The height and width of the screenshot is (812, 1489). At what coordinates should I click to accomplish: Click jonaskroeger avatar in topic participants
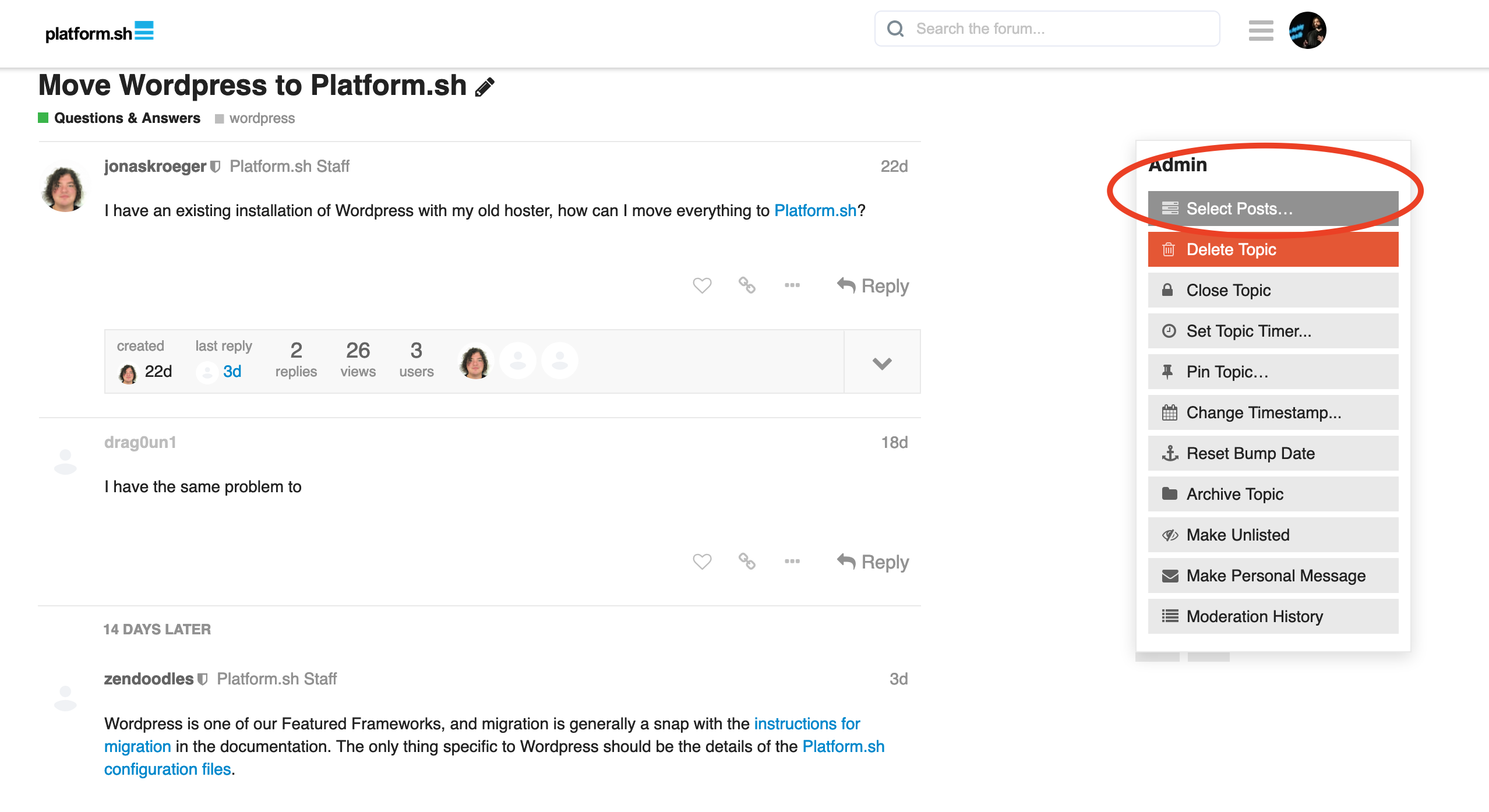pyautogui.click(x=475, y=361)
